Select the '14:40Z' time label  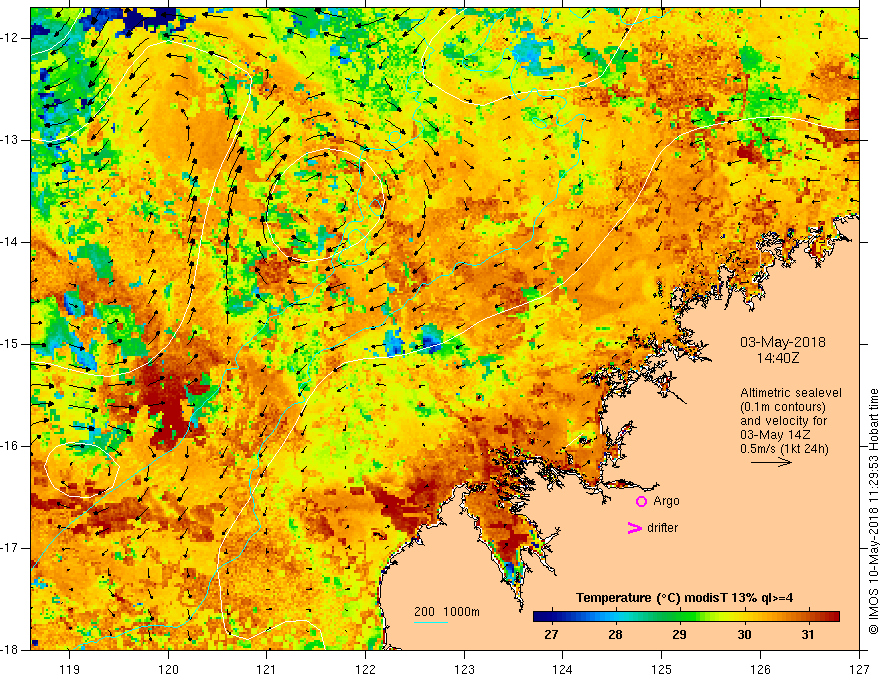click(x=778, y=357)
